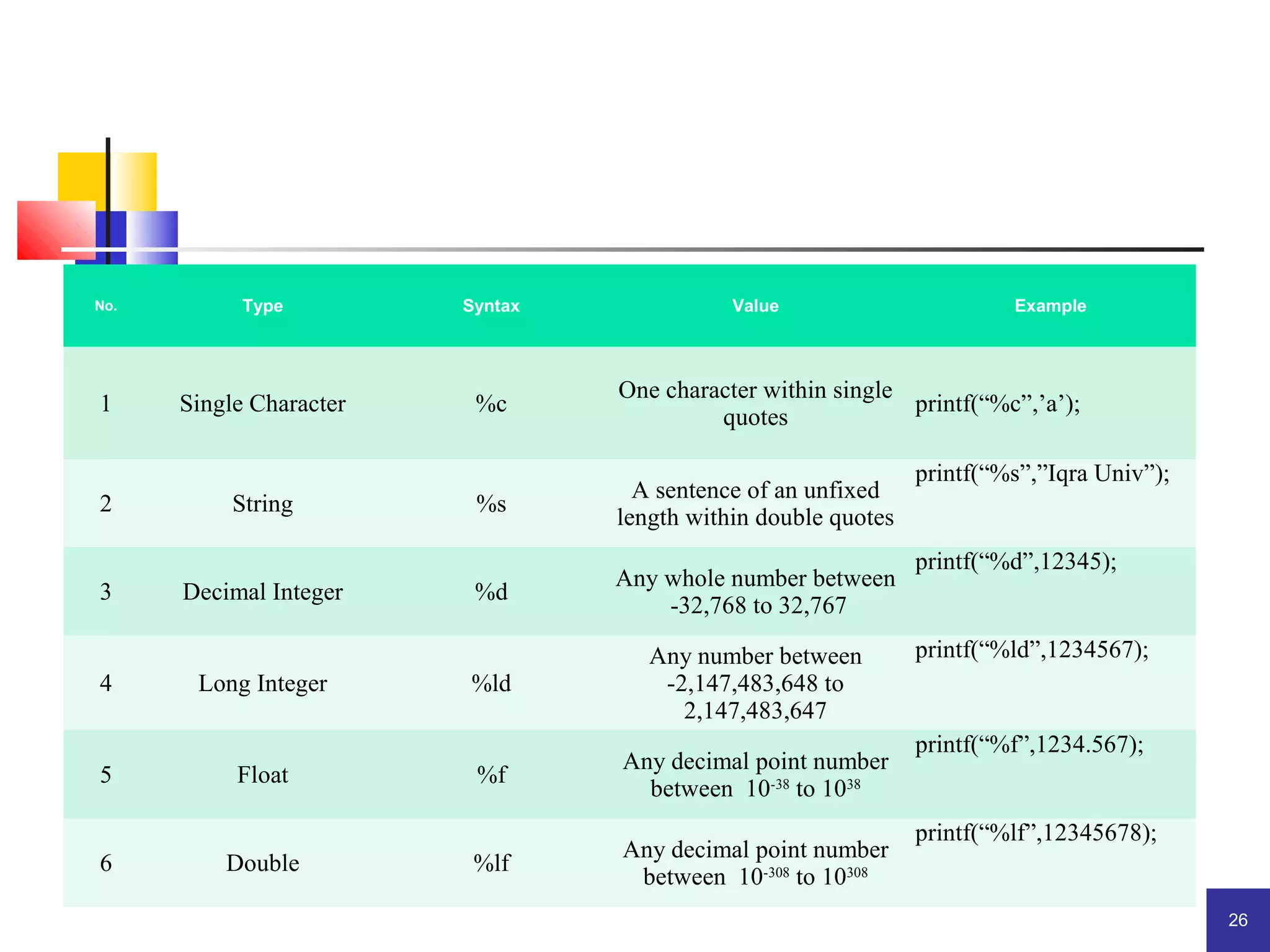Click the printf("%f",1234.567); example
Screen dimensions: 1270x952
click(x=1029, y=744)
